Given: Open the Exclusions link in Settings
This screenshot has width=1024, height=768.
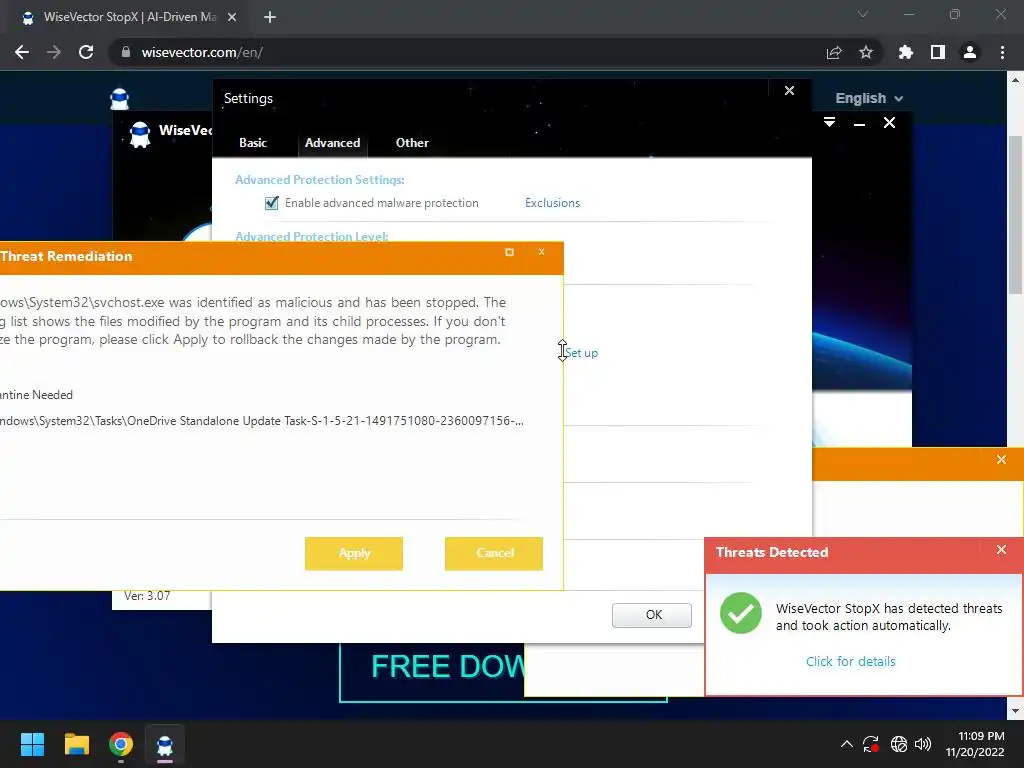Looking at the screenshot, I should [552, 203].
